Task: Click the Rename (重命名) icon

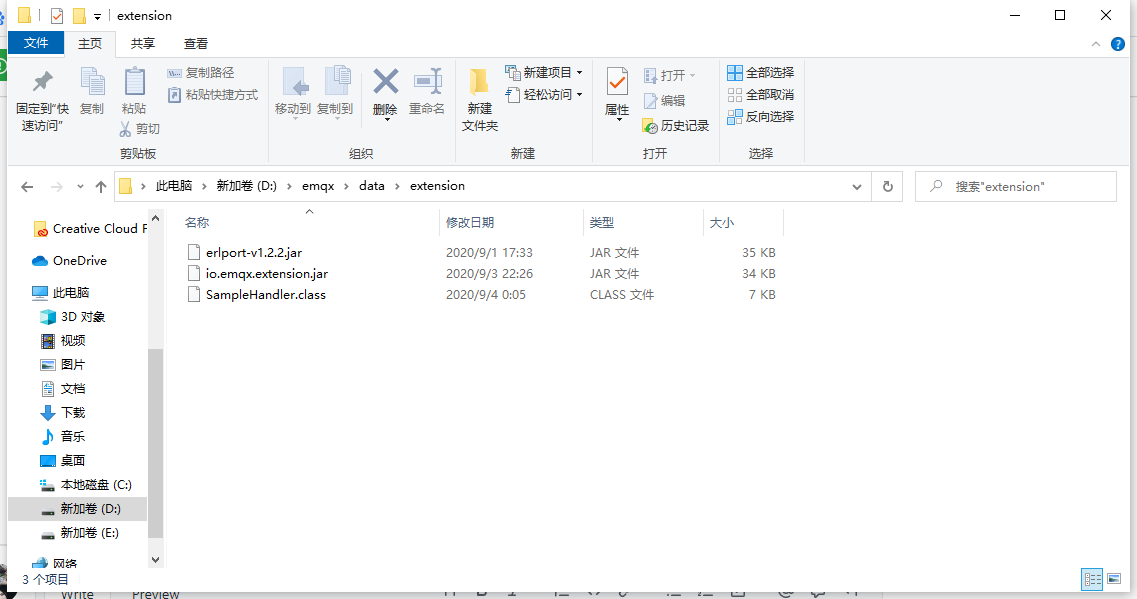Action: pyautogui.click(x=427, y=81)
